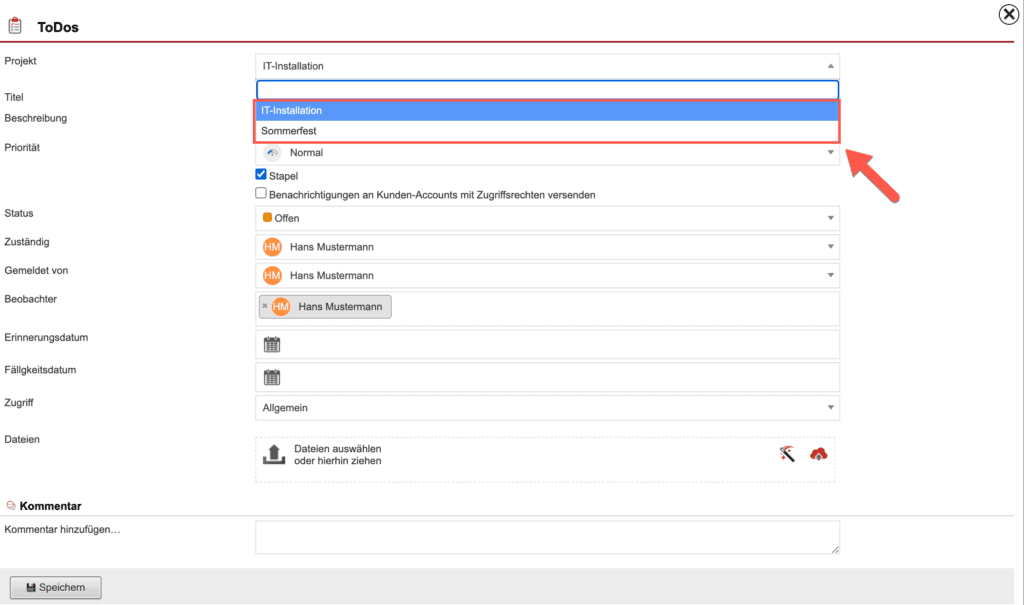Image resolution: width=1024 pixels, height=605 pixels.
Task: Uncheck the Stapel checkbox
Action: coord(262,175)
